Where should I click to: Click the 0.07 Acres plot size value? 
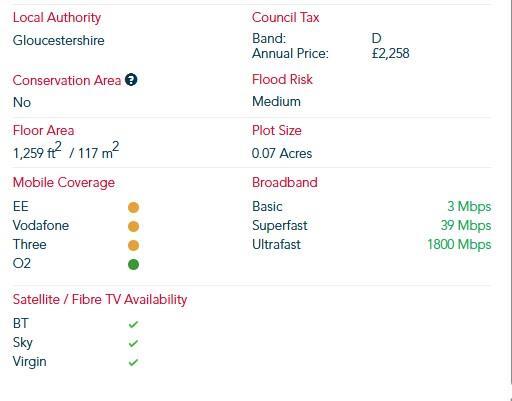pos(282,153)
